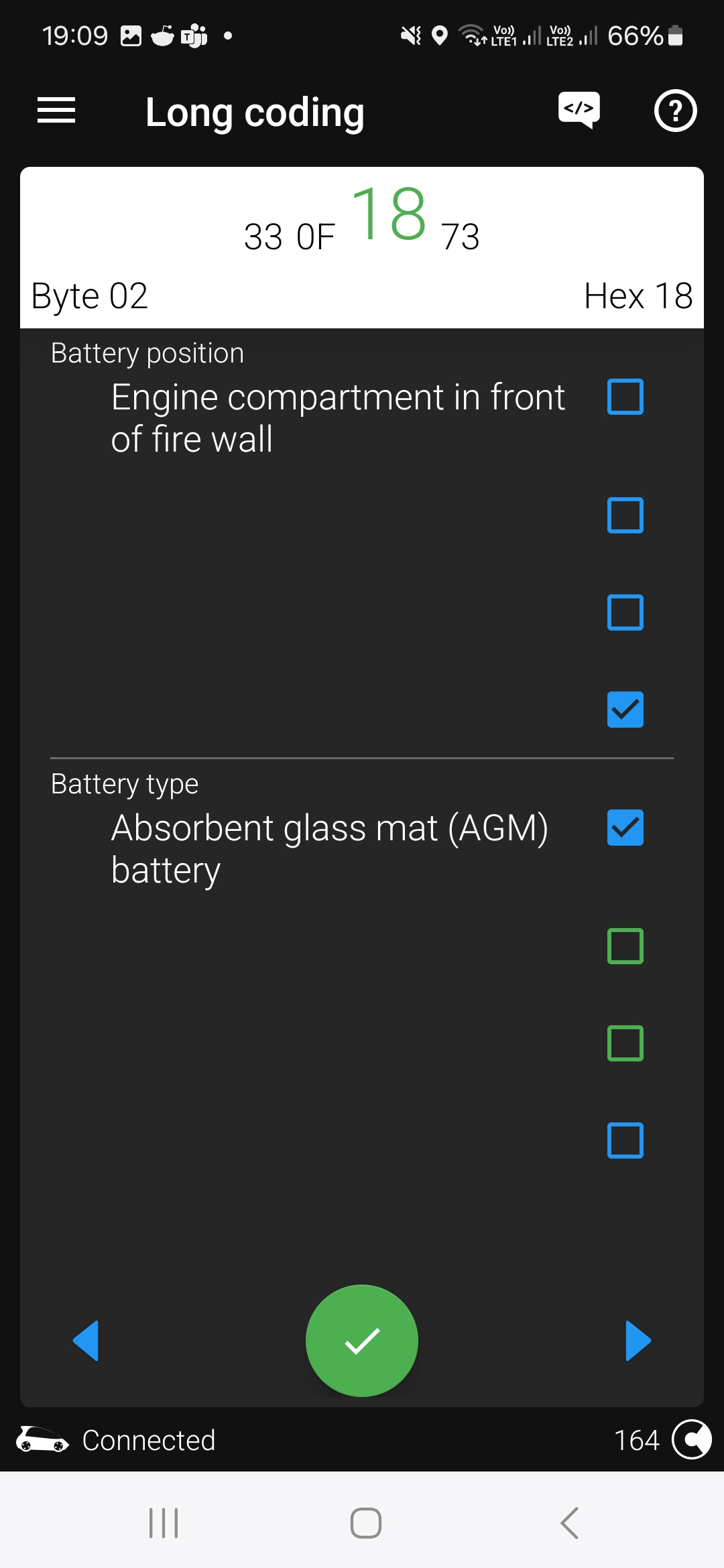Tap the credits icon beside 164
This screenshot has width=724, height=1568.
click(691, 1439)
